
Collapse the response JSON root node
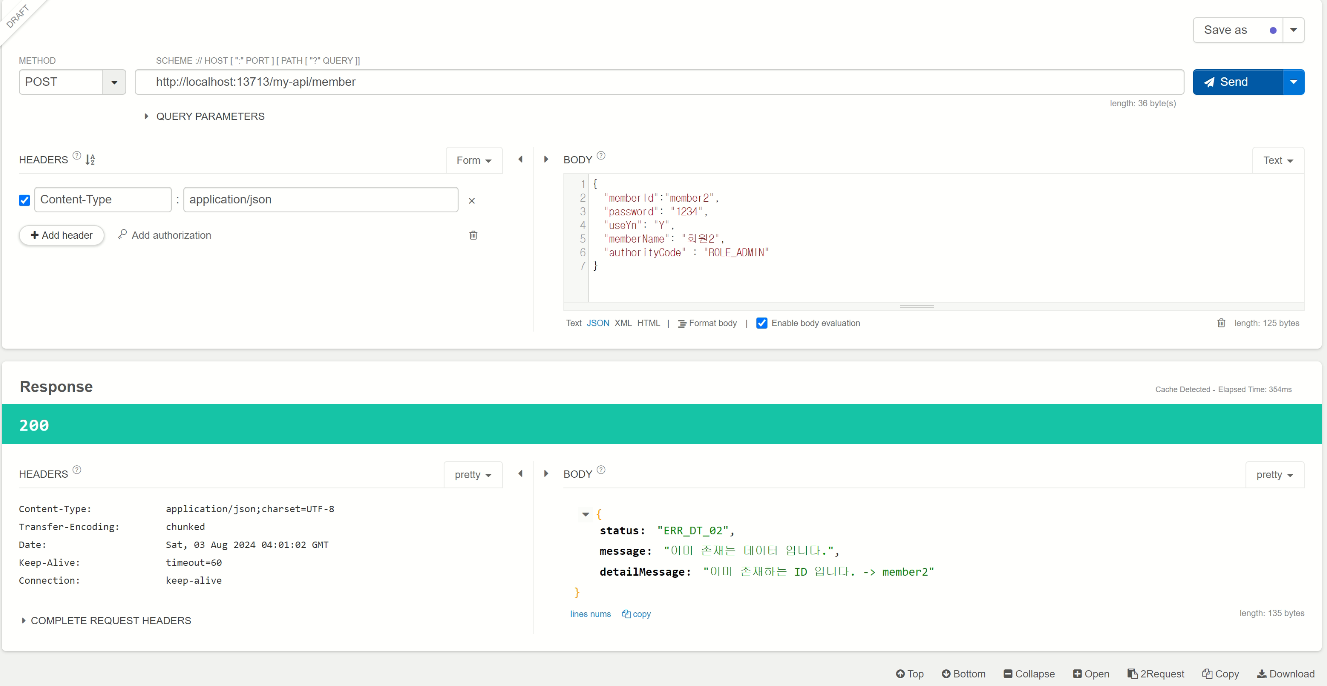click(x=585, y=514)
